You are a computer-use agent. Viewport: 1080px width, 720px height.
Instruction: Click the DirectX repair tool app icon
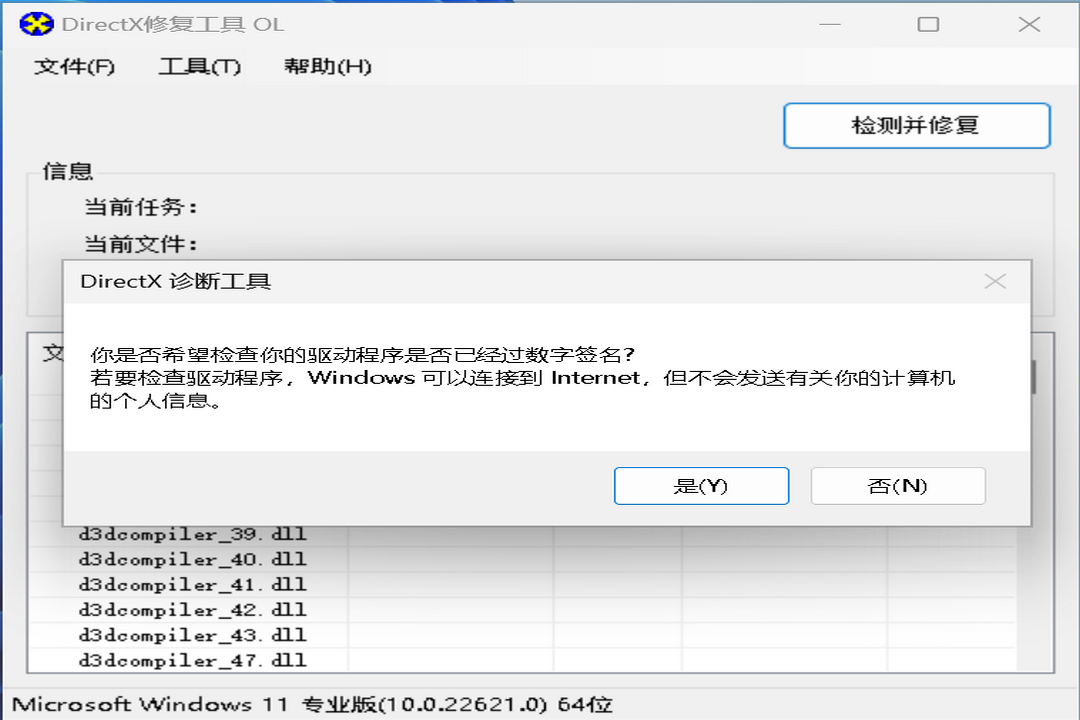pyautogui.click(x=34, y=23)
